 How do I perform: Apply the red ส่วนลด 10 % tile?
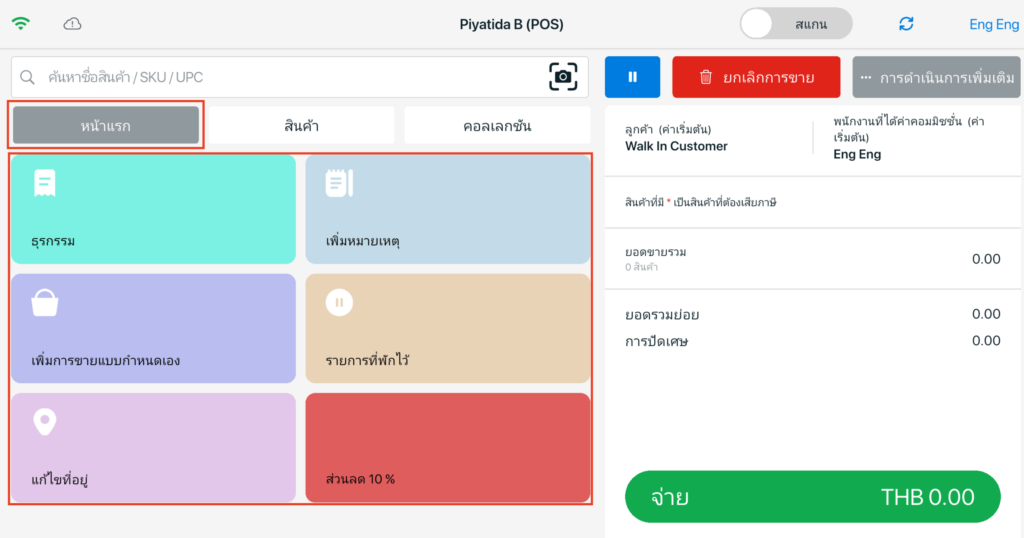point(447,447)
